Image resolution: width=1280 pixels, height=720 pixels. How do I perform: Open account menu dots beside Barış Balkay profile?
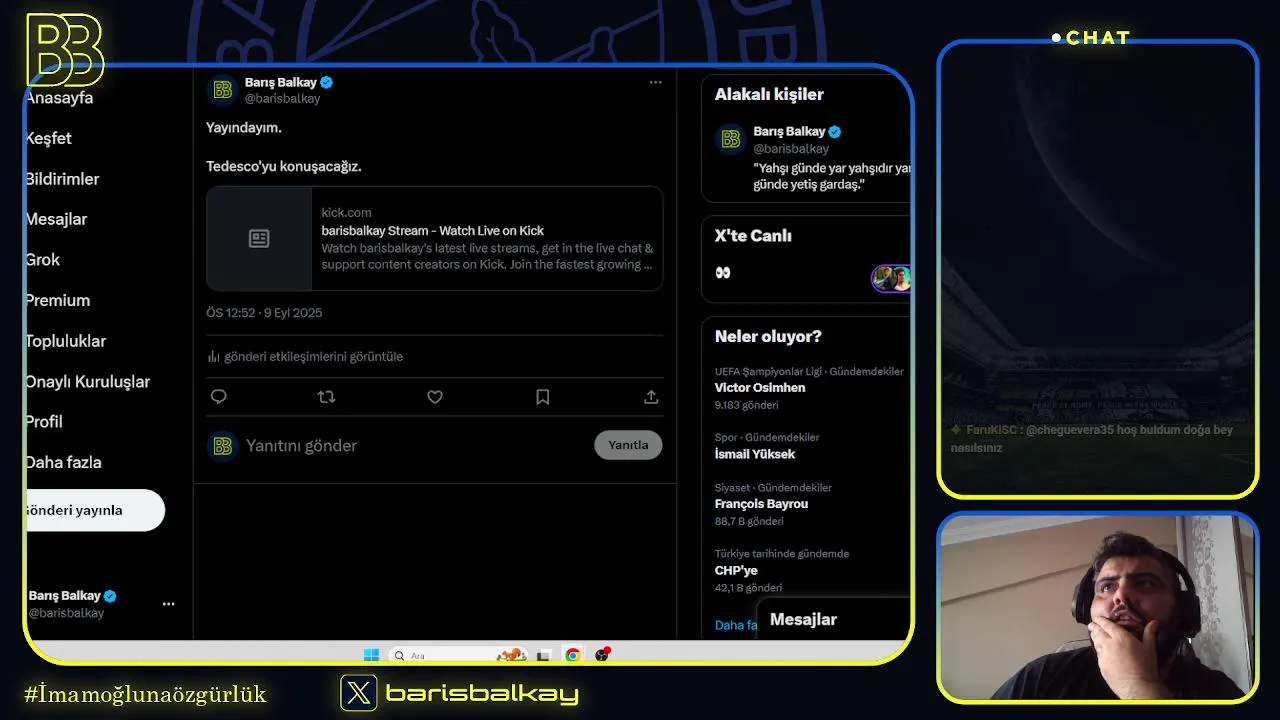[x=168, y=604]
